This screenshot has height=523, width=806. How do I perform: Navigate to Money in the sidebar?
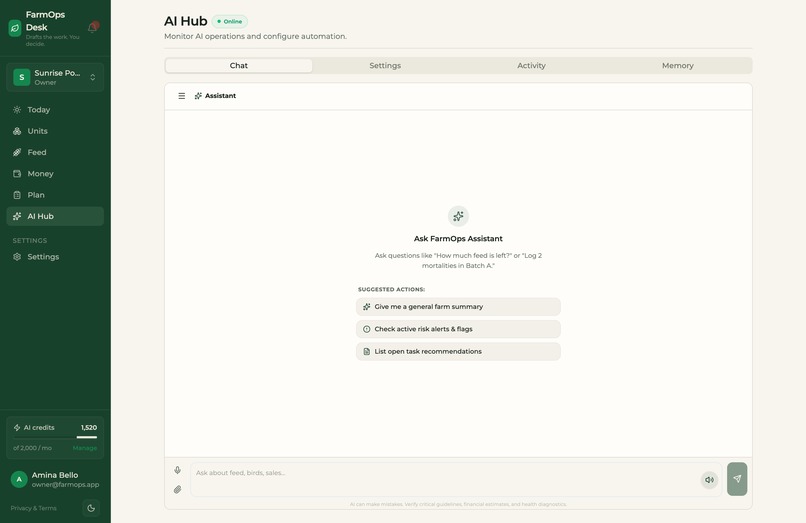pyautogui.click(x=55, y=174)
